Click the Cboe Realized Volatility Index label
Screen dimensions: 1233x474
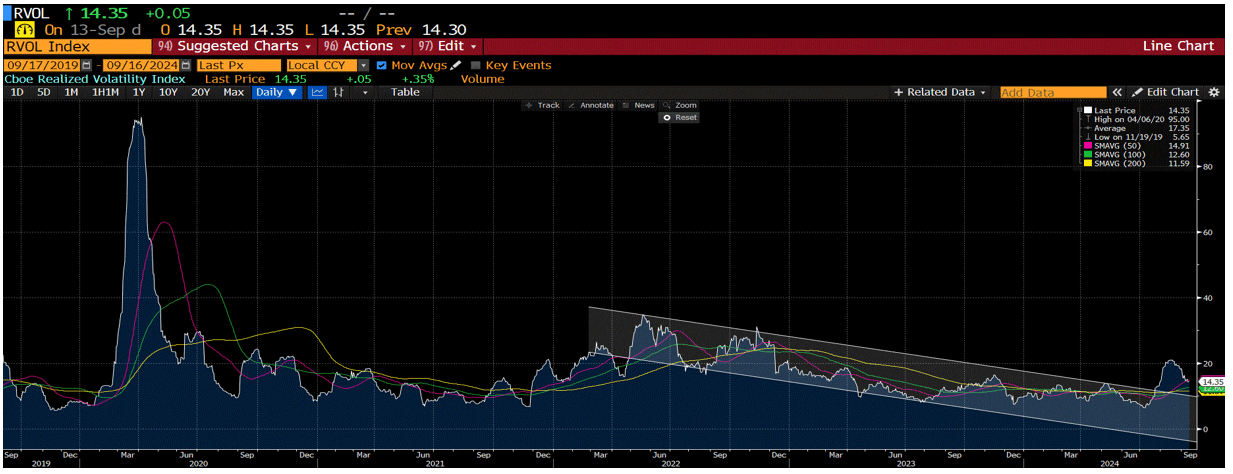pyautogui.click(x=95, y=78)
